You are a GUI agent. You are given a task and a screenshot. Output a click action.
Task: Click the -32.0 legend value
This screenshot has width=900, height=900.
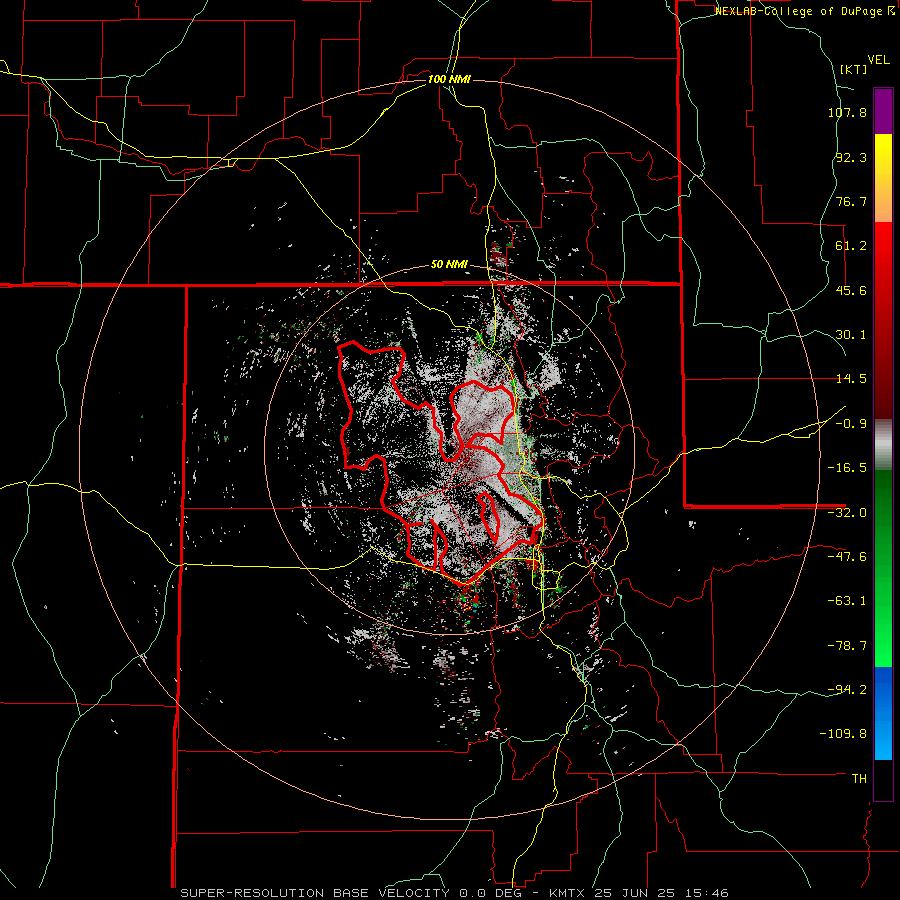click(x=847, y=513)
